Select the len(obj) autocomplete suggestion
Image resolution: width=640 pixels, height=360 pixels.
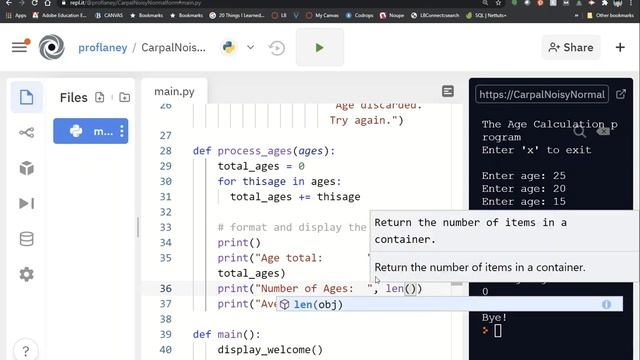point(449,304)
